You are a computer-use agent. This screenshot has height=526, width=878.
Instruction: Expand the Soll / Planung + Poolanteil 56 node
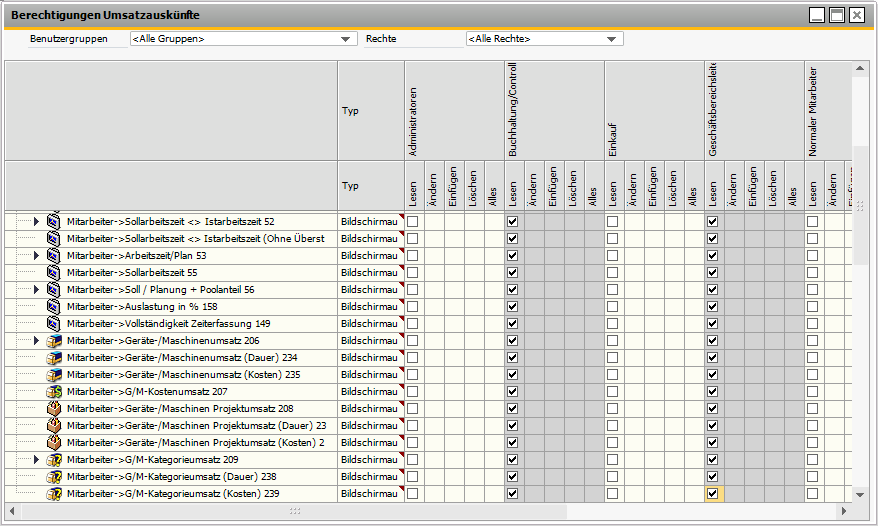[37, 289]
